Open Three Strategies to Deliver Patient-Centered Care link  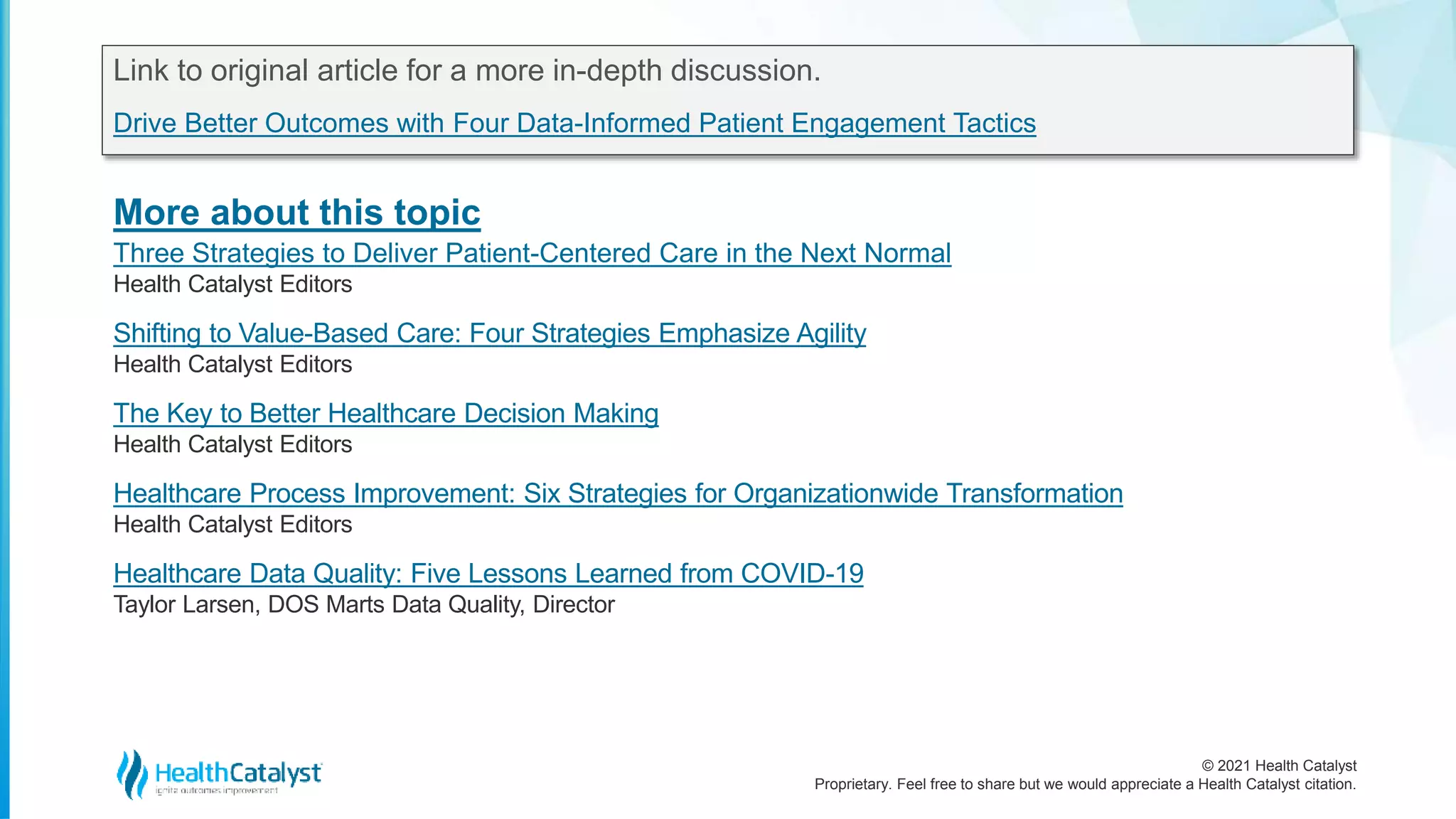point(532,253)
